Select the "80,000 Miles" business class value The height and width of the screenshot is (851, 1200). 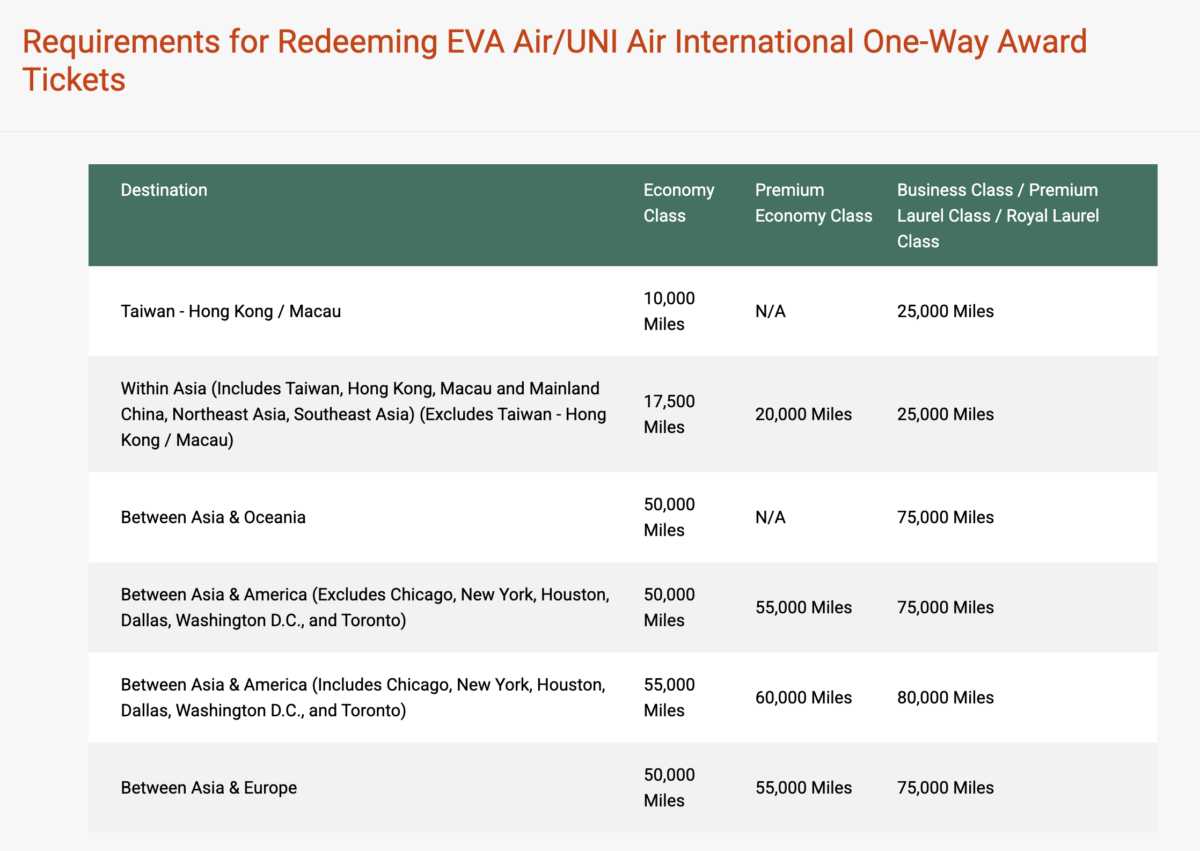(x=945, y=698)
